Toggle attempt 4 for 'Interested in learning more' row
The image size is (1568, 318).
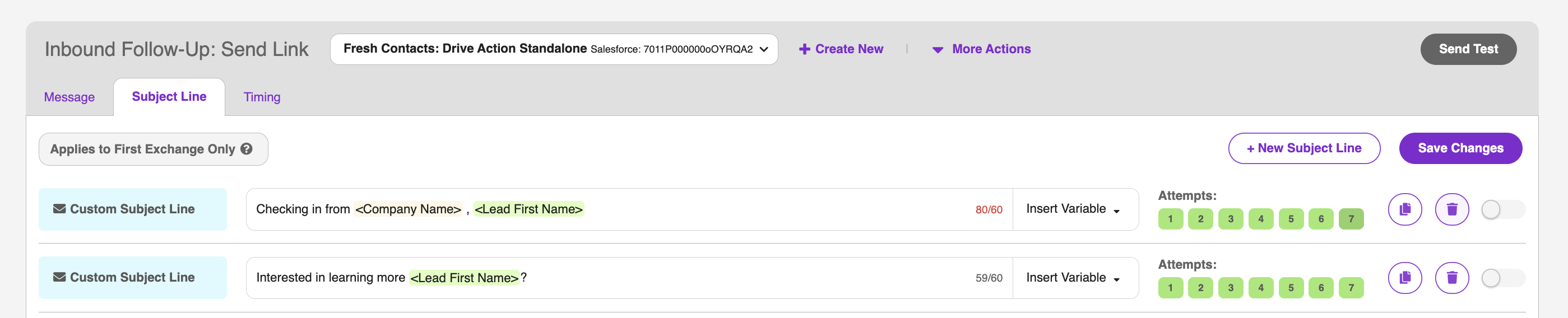coord(1260,288)
